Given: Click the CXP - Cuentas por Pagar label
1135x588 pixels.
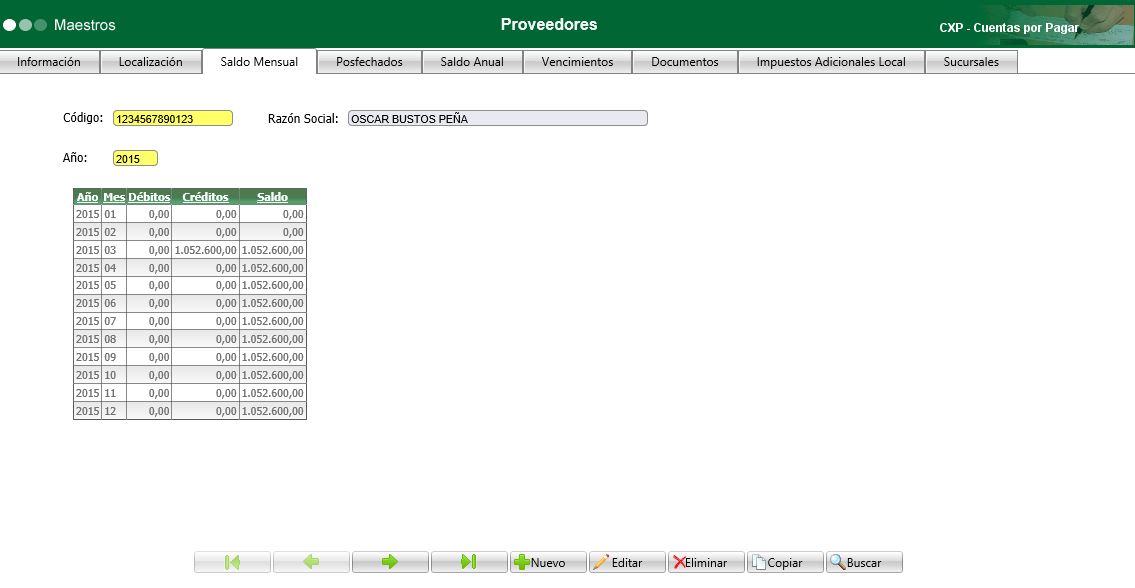Looking at the screenshot, I should (x=1009, y=28).
